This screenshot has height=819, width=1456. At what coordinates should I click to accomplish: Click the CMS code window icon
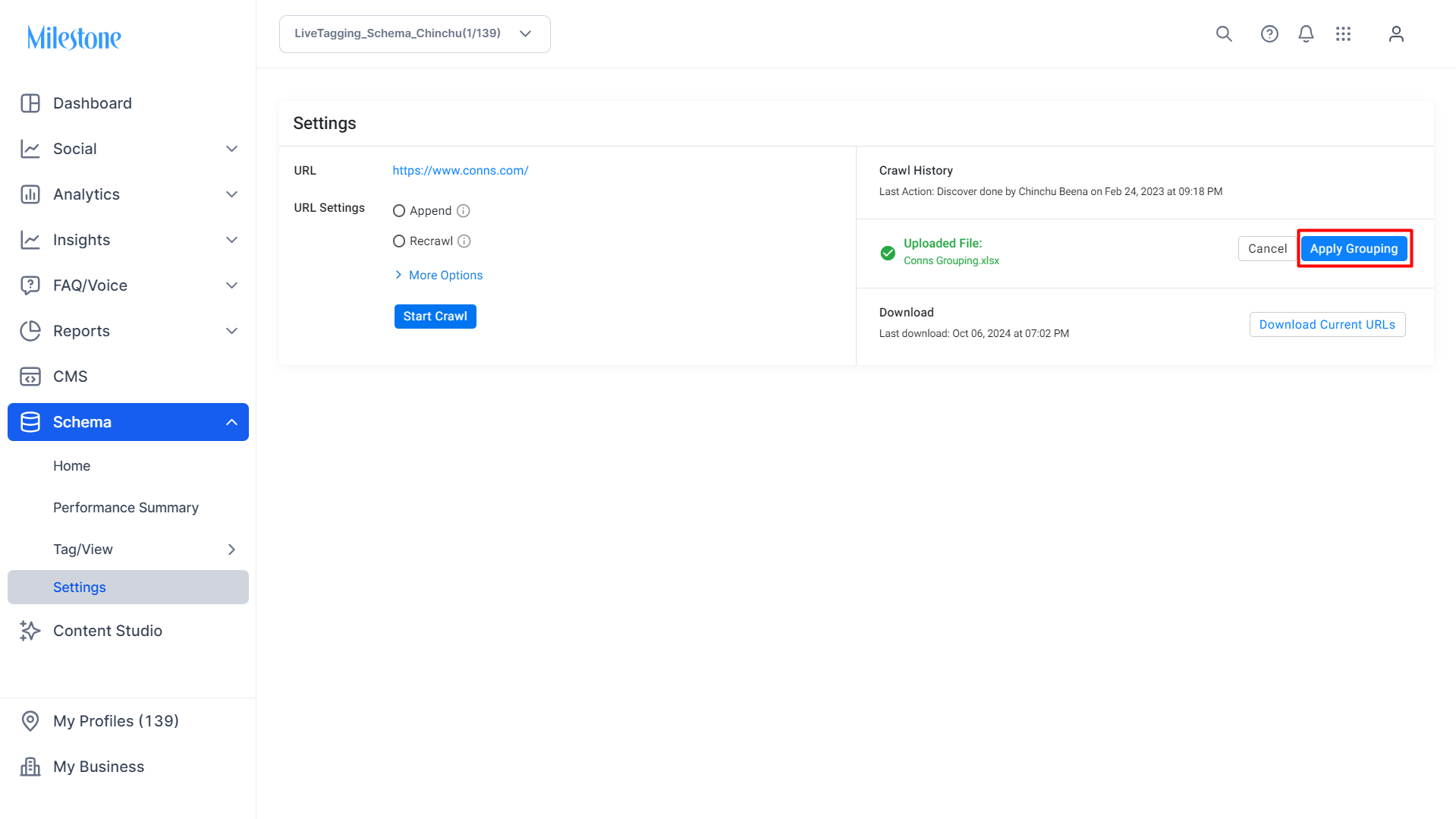(x=30, y=376)
